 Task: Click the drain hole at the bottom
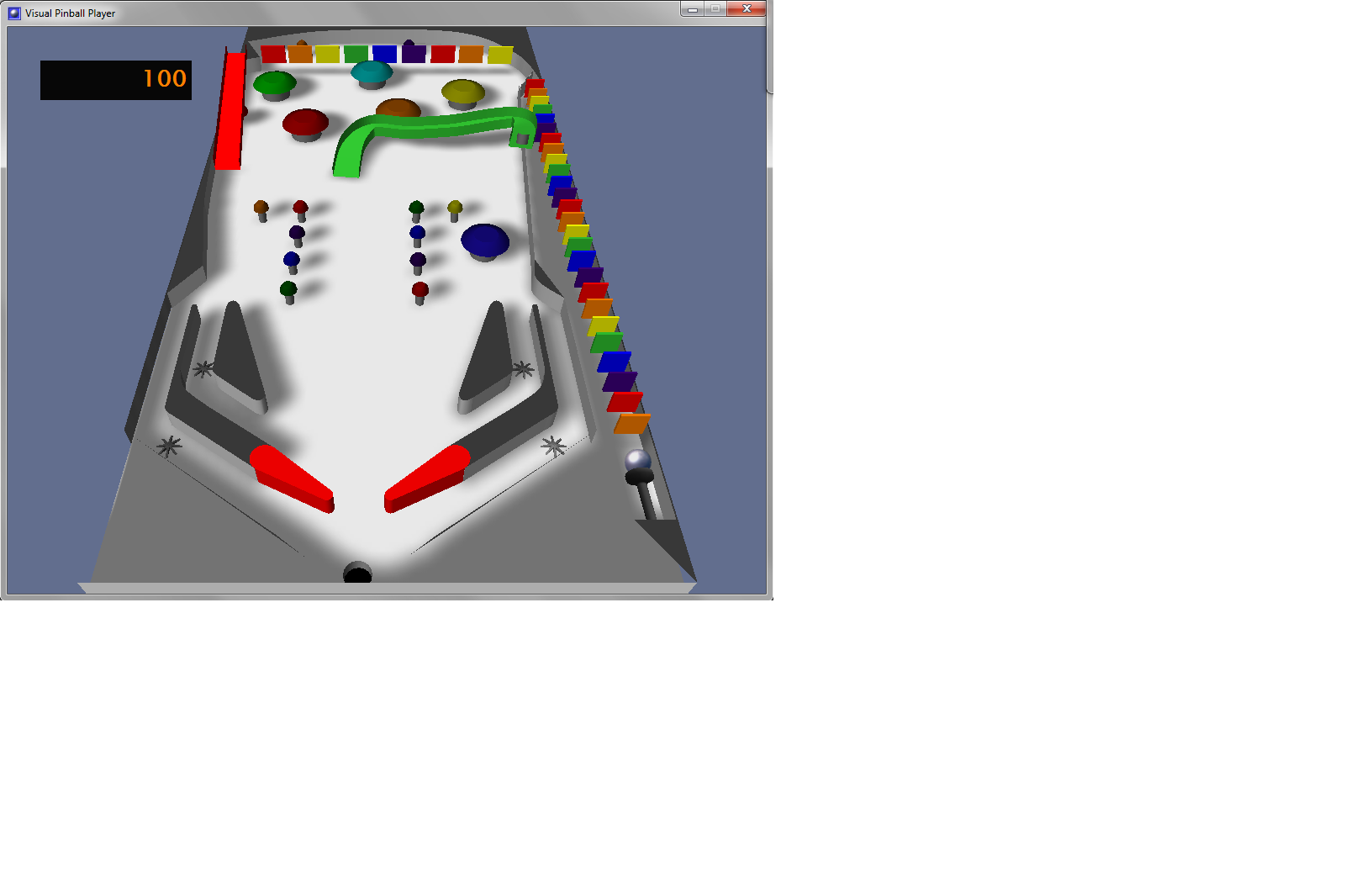point(357,574)
